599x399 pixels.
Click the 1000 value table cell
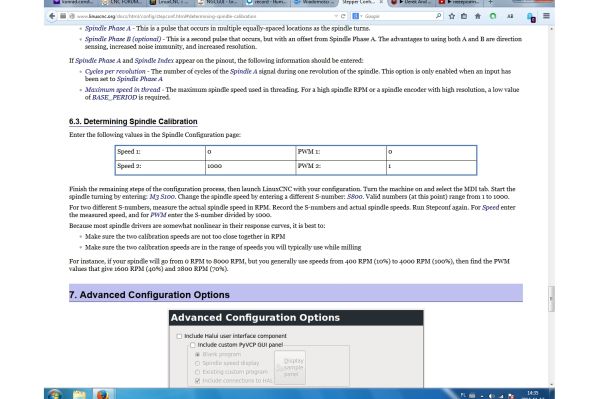click(x=251, y=167)
